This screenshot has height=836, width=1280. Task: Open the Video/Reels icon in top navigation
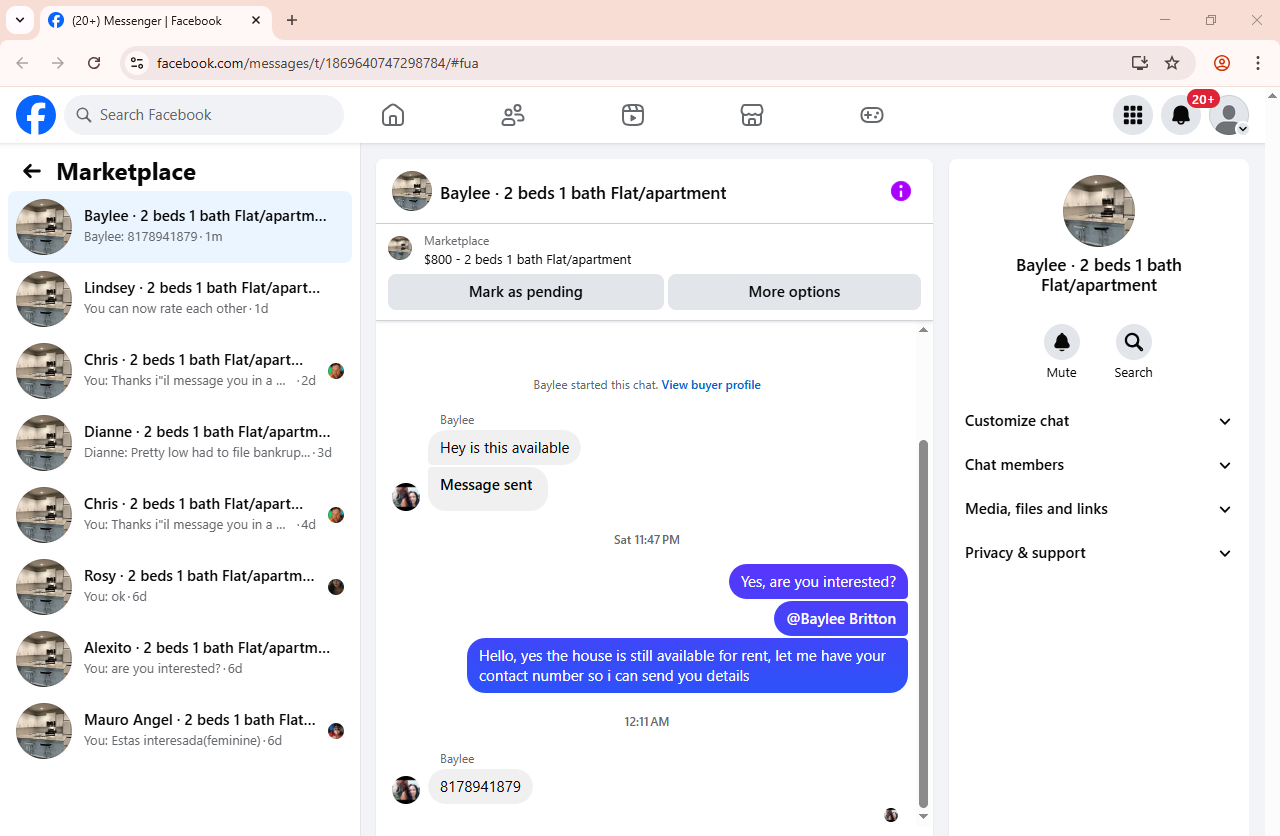[632, 115]
